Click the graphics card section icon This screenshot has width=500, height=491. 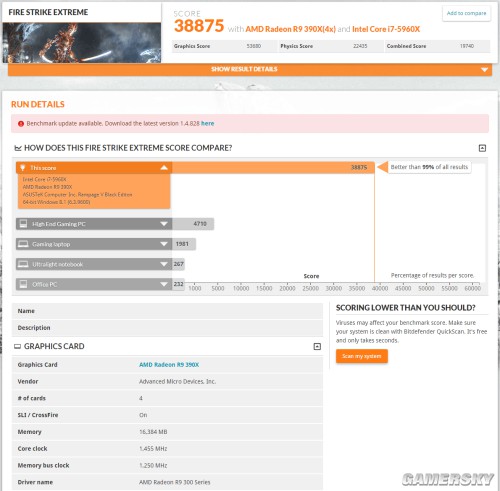pyautogui.click(x=17, y=347)
